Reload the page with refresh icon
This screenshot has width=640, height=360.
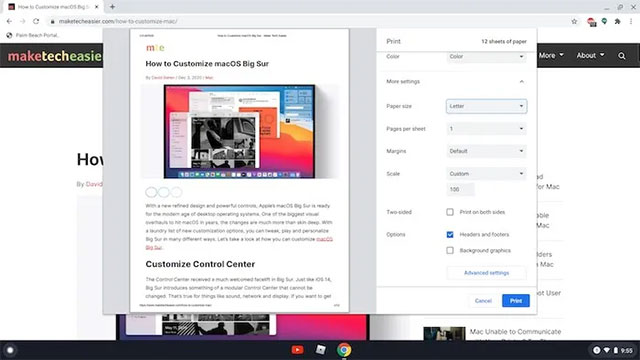(x=36, y=21)
